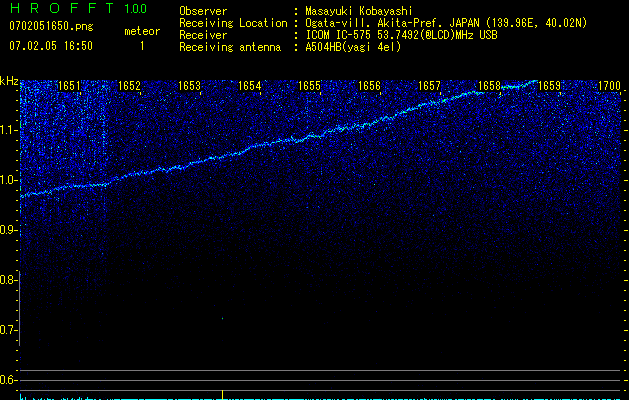Image resolution: width=629 pixels, height=400 pixels.
Task: Click observer name Masayuki Kobayashi
Action: (359, 11)
